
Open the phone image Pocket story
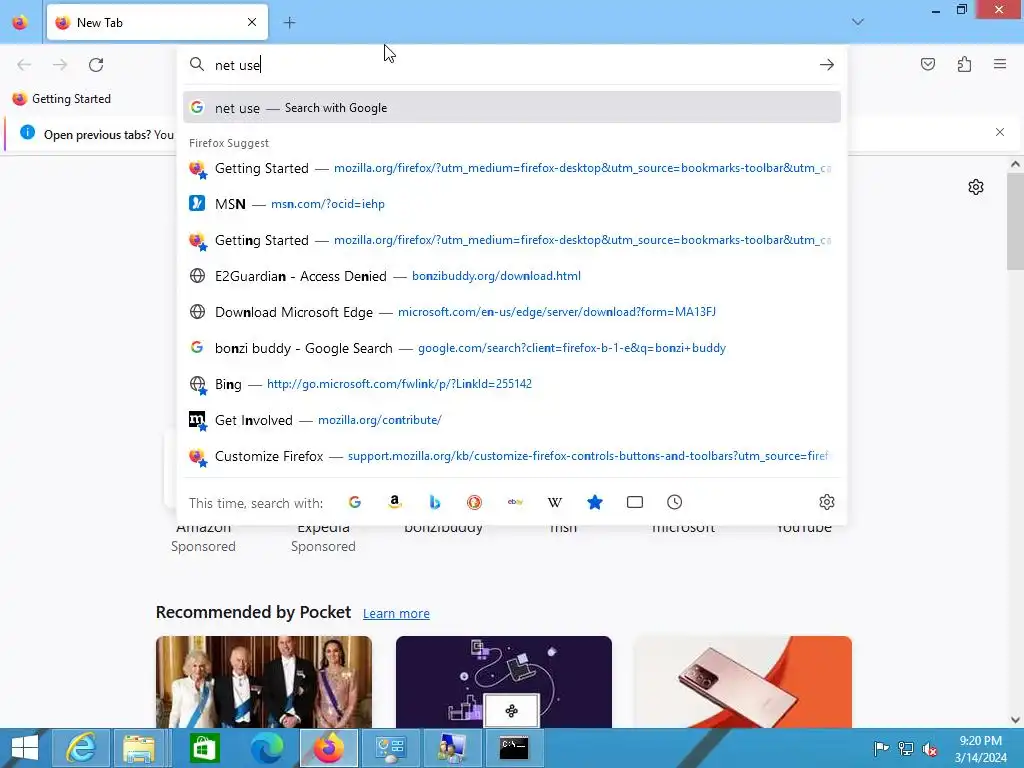pyautogui.click(x=743, y=682)
